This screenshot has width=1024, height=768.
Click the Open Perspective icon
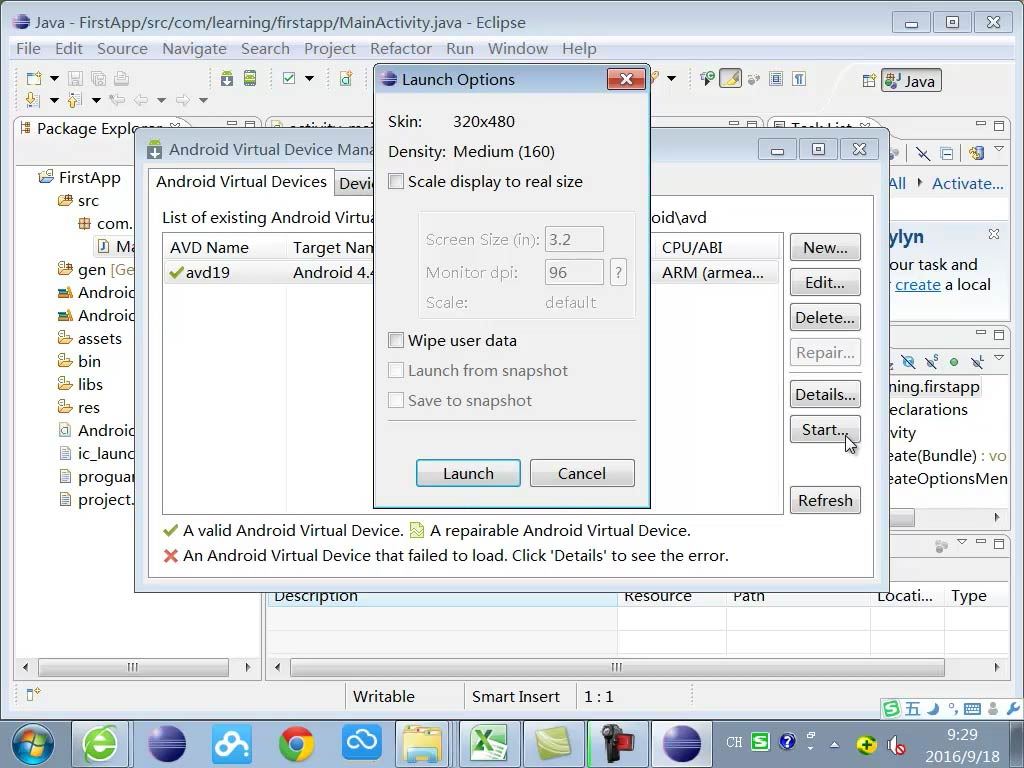pos(869,81)
